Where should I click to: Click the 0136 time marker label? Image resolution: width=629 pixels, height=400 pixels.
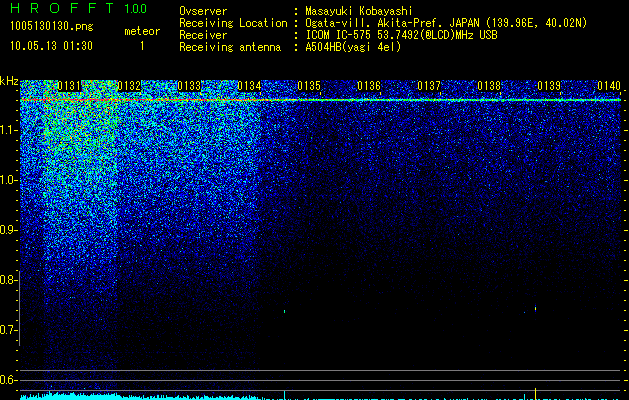click(369, 86)
